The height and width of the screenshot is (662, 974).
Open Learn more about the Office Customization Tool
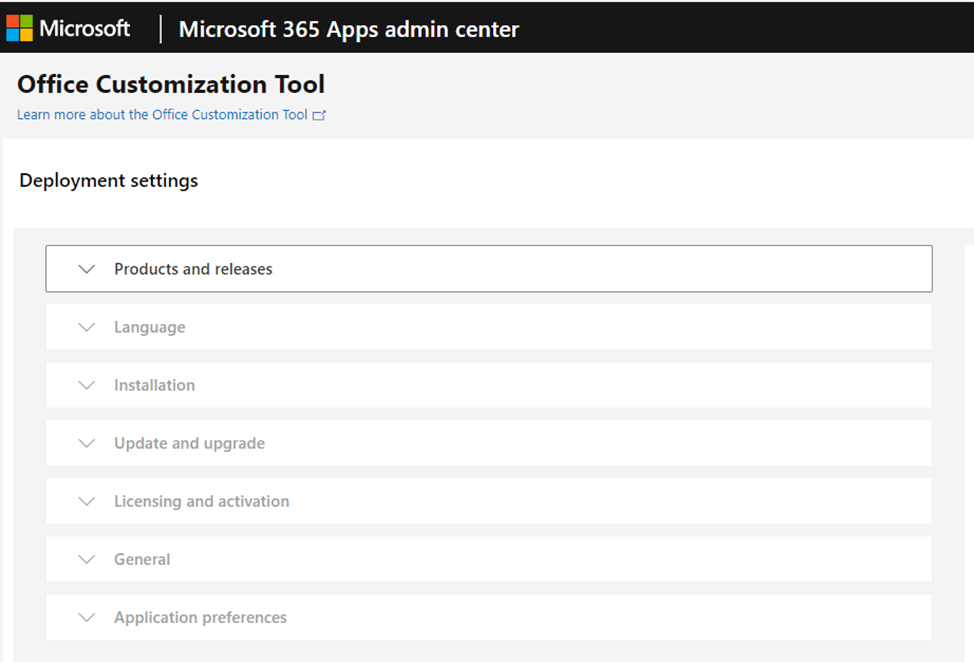coord(162,115)
